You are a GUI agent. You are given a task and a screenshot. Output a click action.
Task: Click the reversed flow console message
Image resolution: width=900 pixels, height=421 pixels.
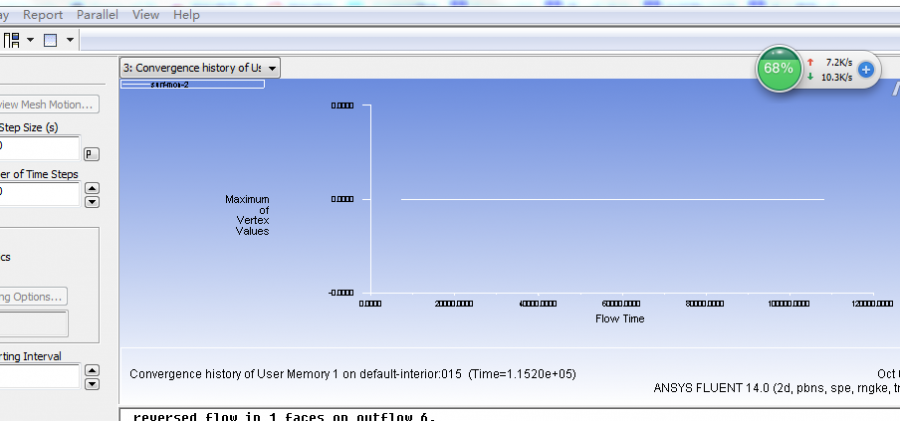[285, 417]
